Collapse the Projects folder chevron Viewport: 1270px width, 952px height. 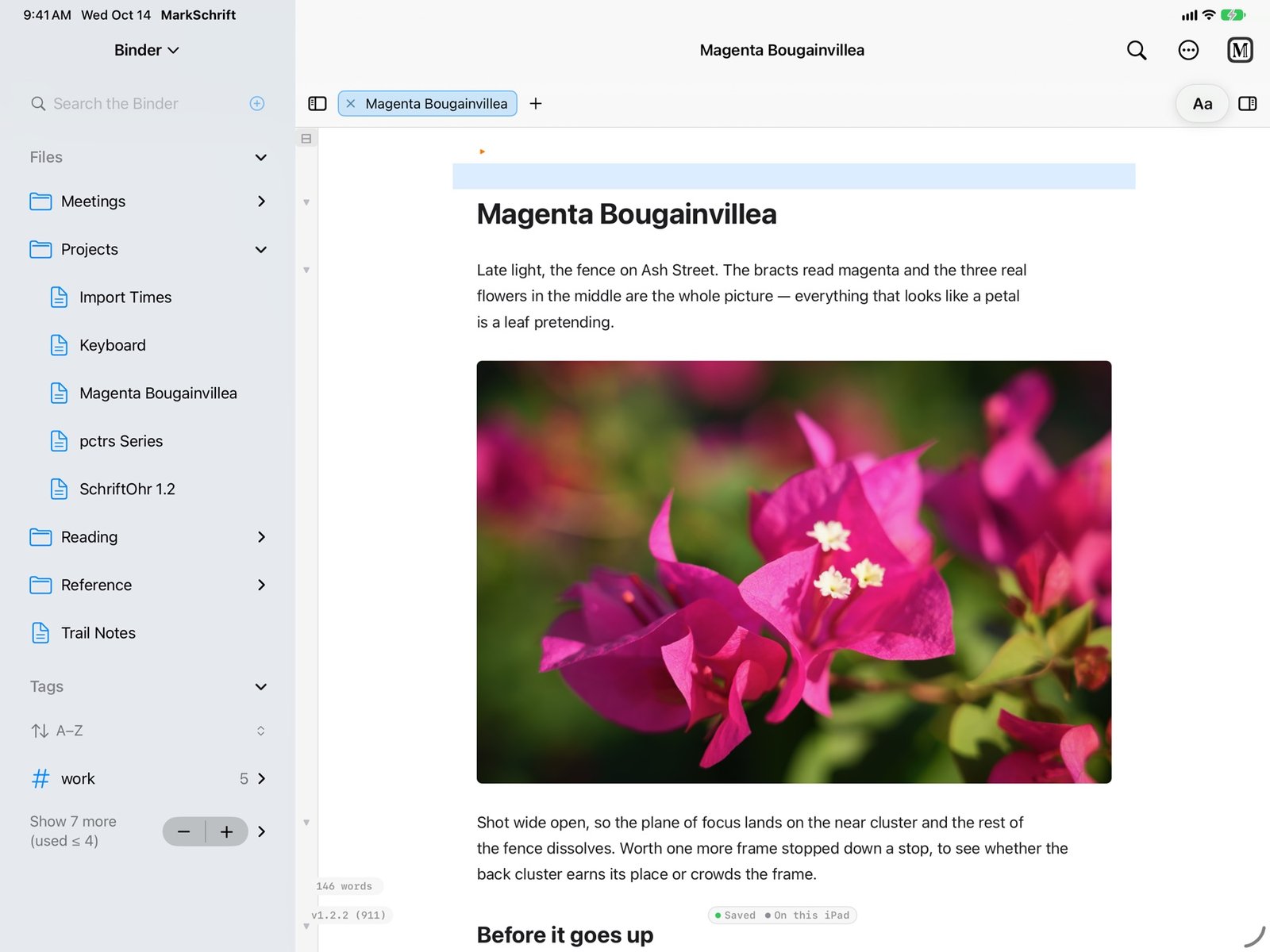point(260,249)
